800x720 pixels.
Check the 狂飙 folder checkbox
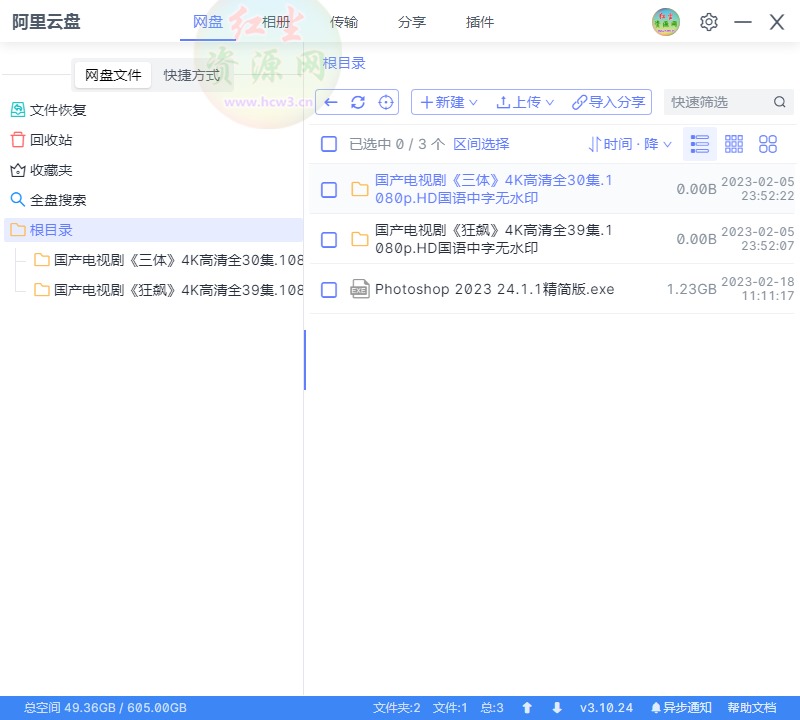[x=329, y=240]
